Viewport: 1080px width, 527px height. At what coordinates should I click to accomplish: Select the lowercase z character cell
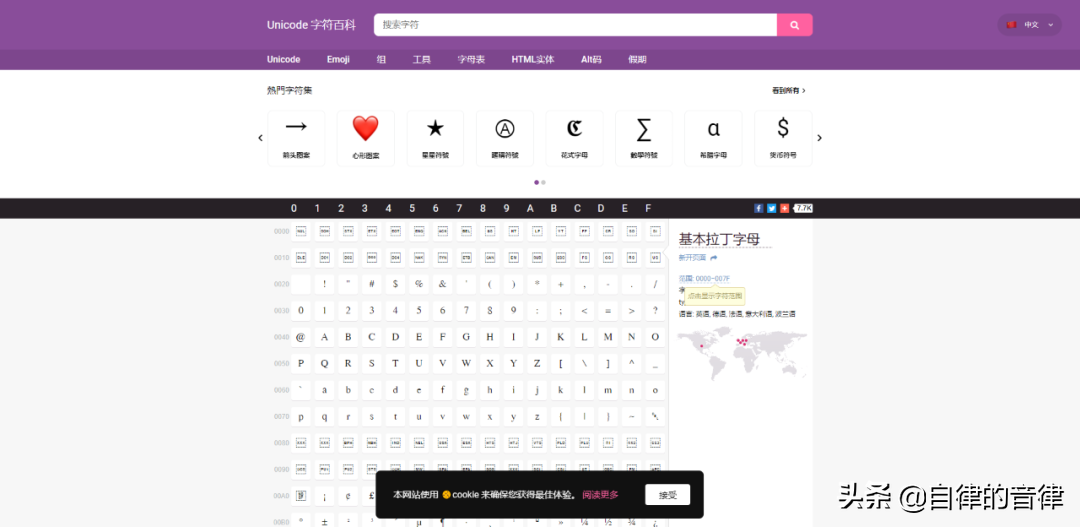click(537, 416)
